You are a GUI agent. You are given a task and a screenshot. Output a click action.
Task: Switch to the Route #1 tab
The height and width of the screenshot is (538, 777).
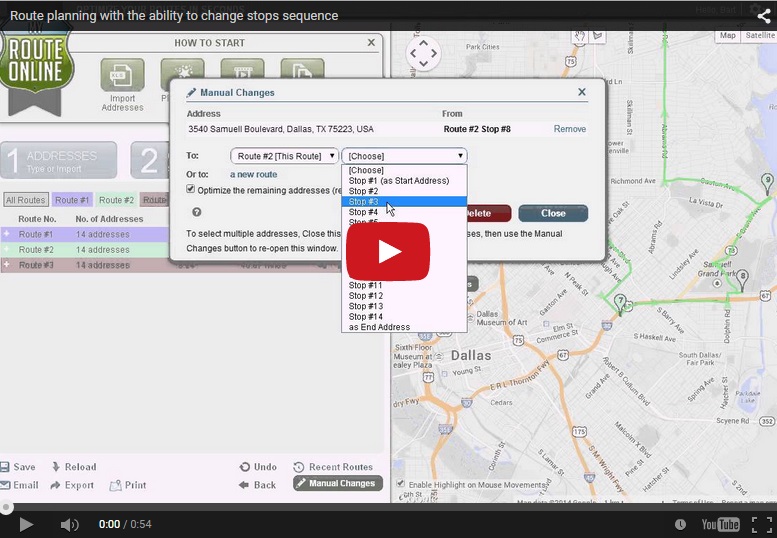(72, 200)
